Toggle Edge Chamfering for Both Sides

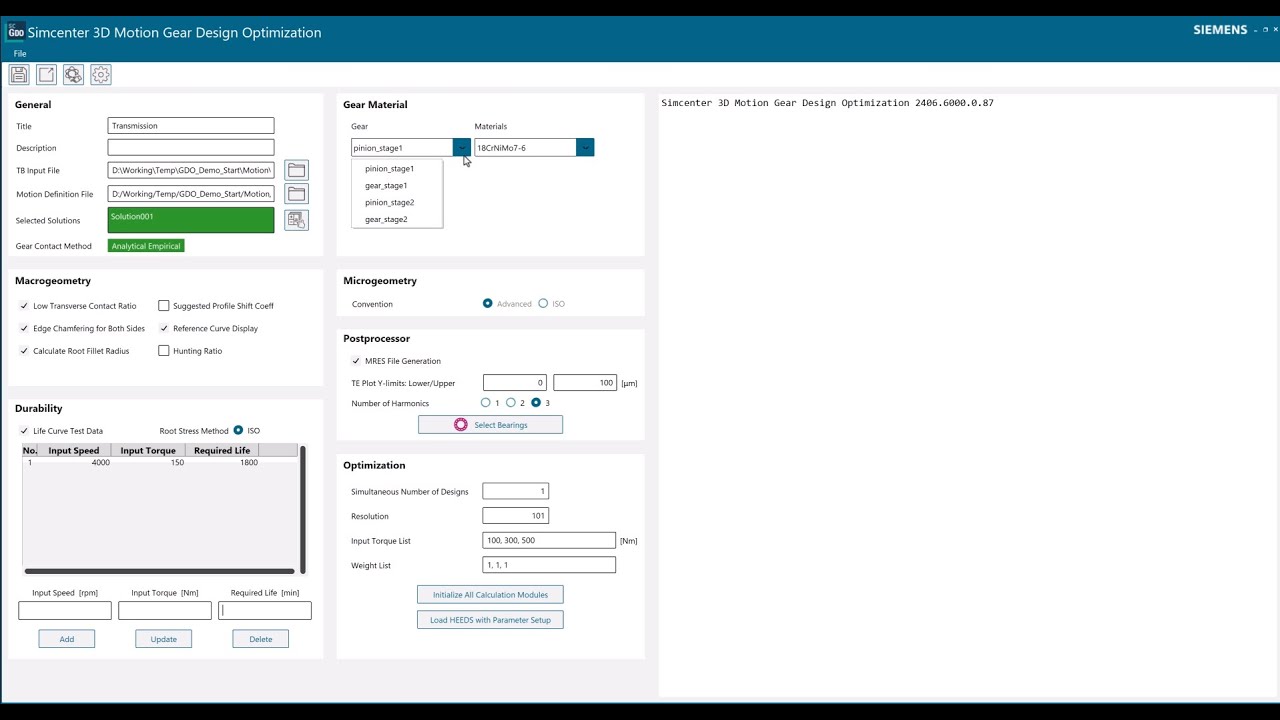(24, 328)
